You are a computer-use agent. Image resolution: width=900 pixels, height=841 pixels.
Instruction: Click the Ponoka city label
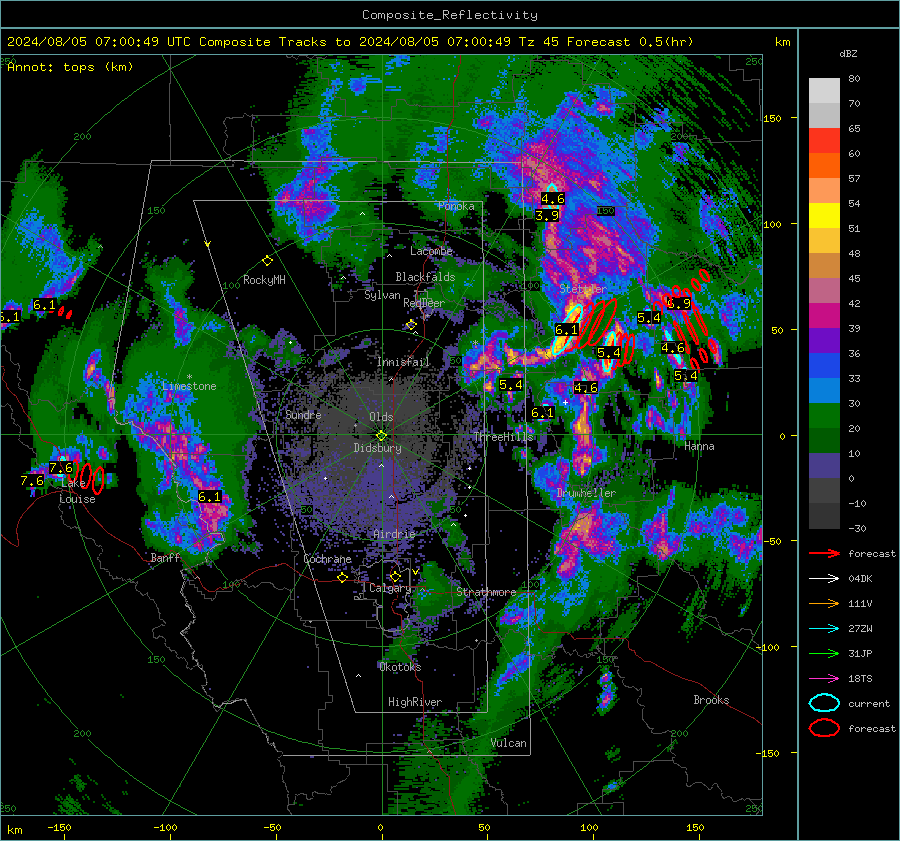456,206
